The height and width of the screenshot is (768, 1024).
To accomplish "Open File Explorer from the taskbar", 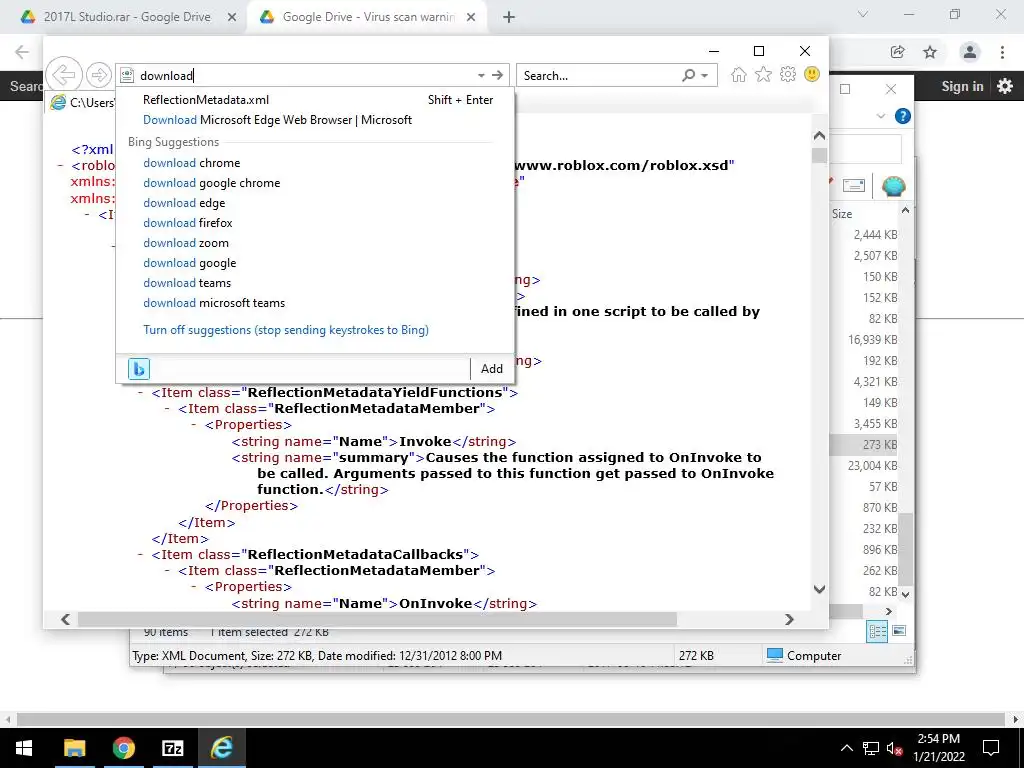I will 74,748.
